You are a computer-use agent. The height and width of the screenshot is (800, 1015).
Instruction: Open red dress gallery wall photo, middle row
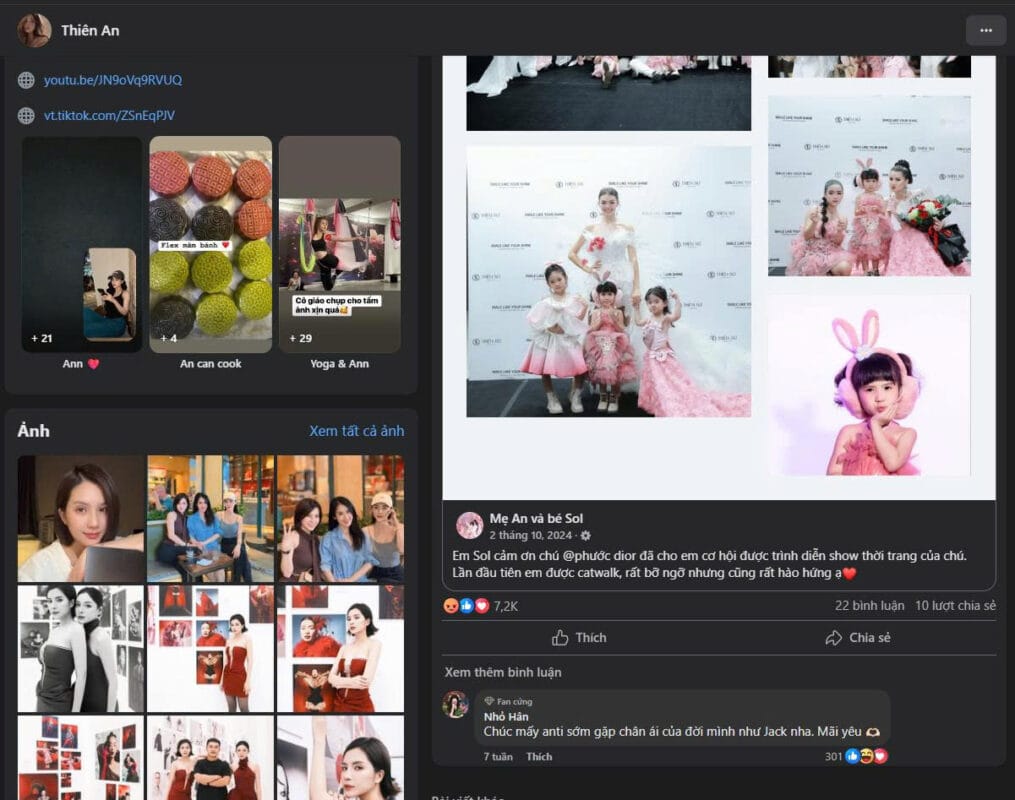point(210,649)
